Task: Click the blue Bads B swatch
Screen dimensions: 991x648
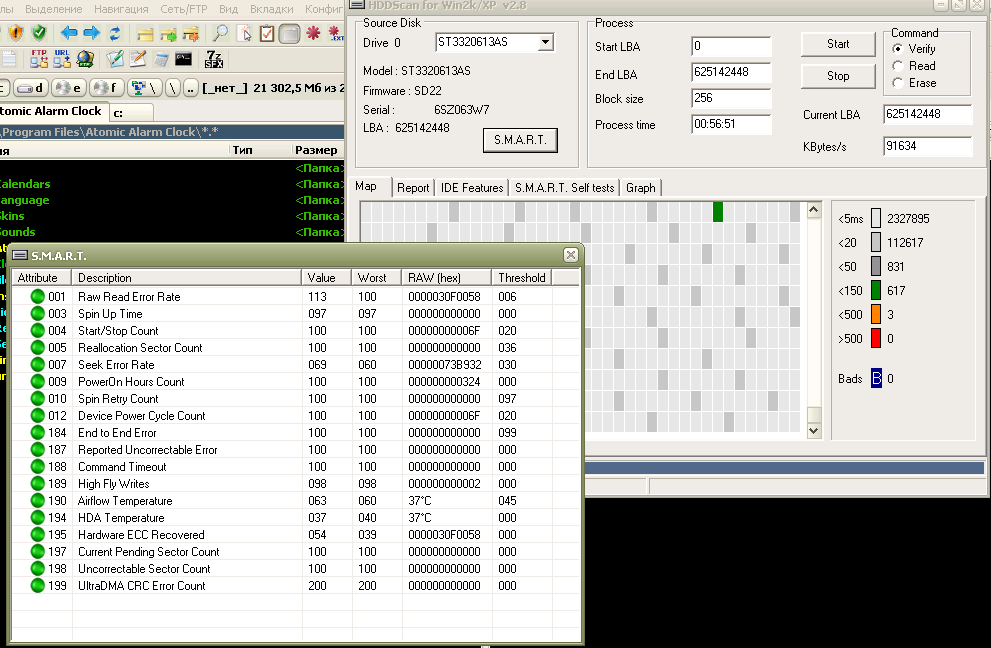Action: 876,378
